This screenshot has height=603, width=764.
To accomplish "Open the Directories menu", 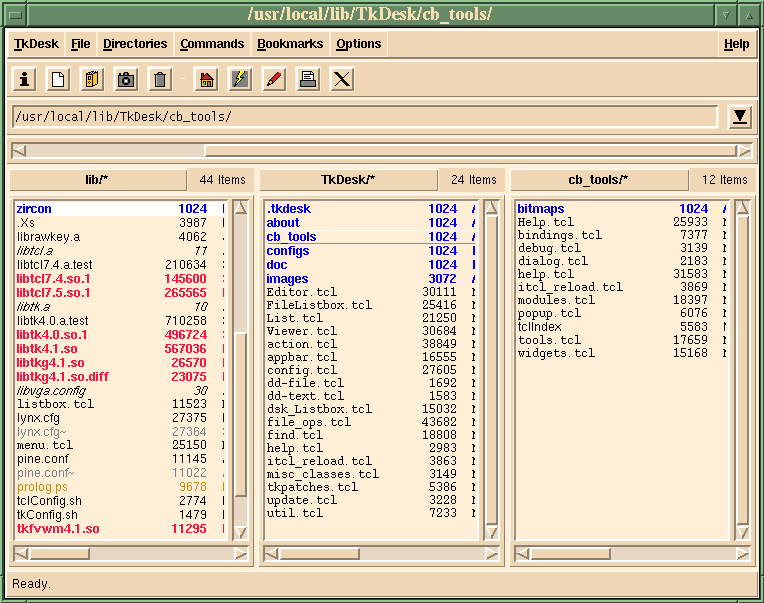I will point(135,44).
